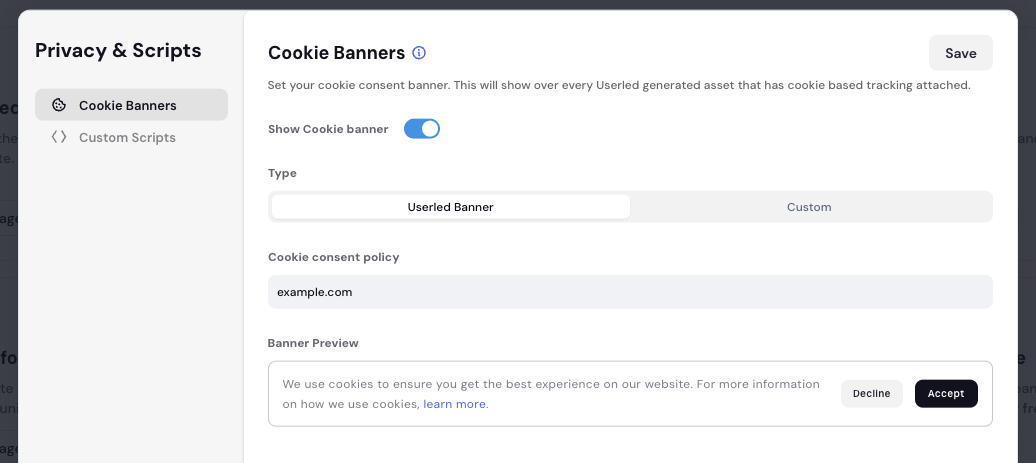
Task: Focus the Cookie consent policy field
Action: [x=630, y=292]
